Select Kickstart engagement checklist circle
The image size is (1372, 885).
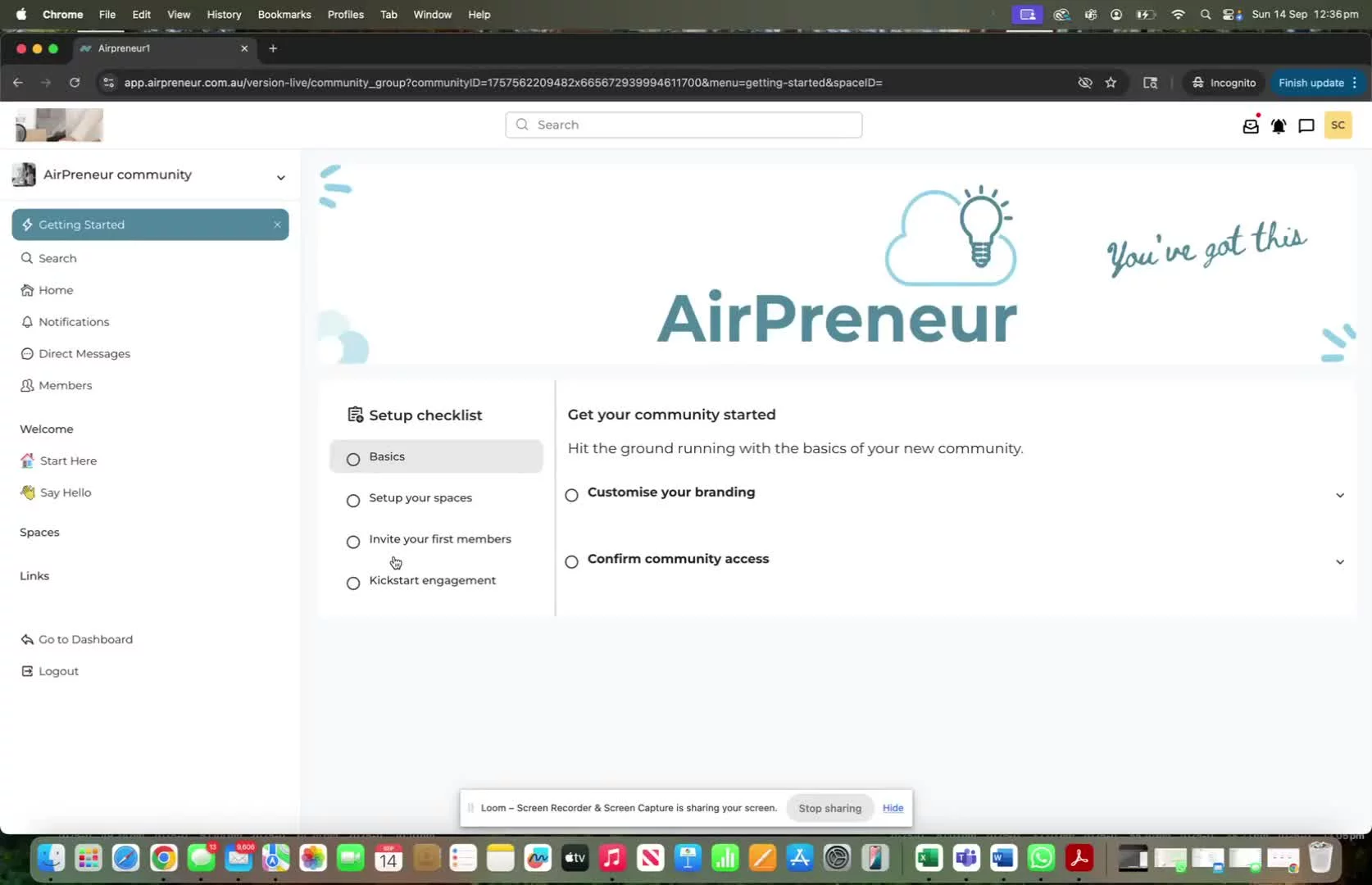(353, 583)
